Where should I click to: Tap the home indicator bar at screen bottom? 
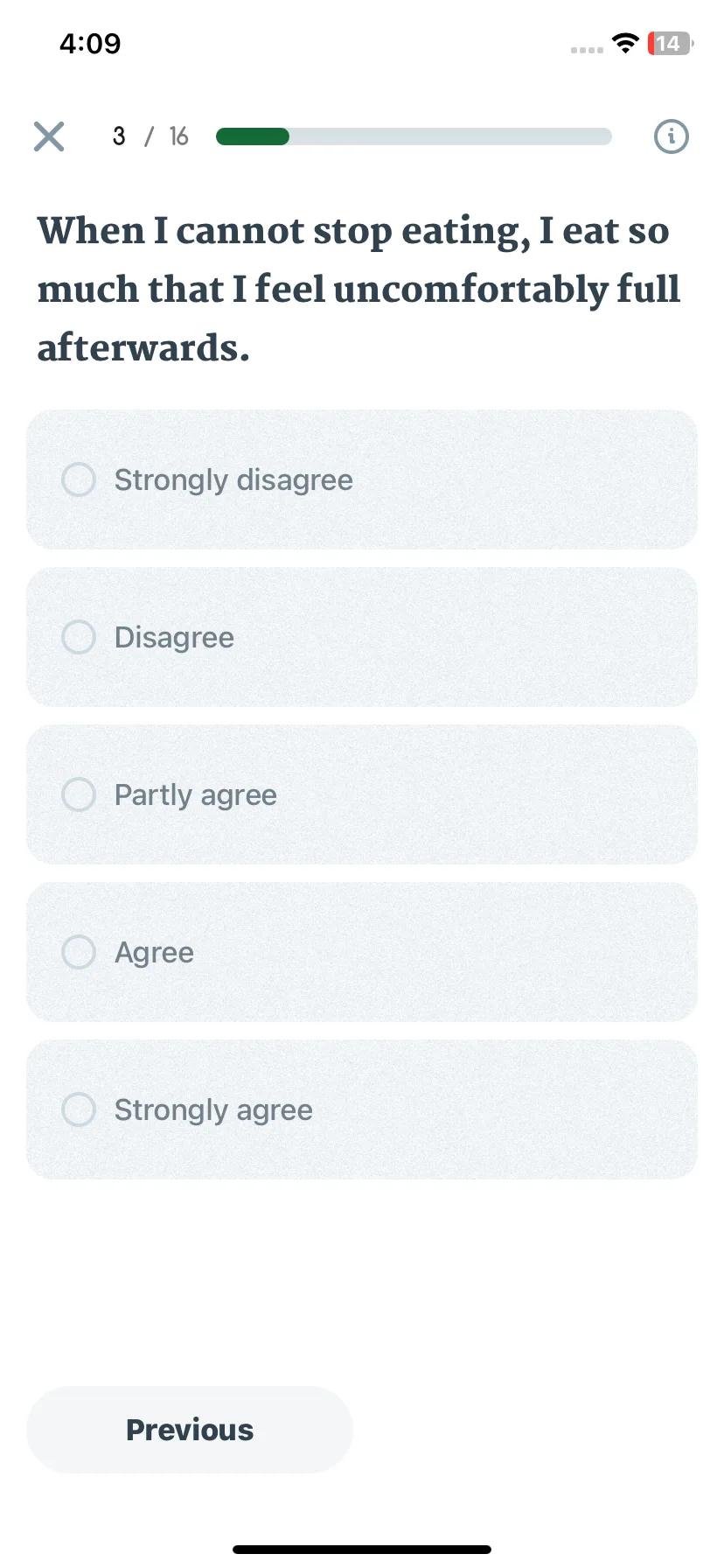tap(362, 1550)
